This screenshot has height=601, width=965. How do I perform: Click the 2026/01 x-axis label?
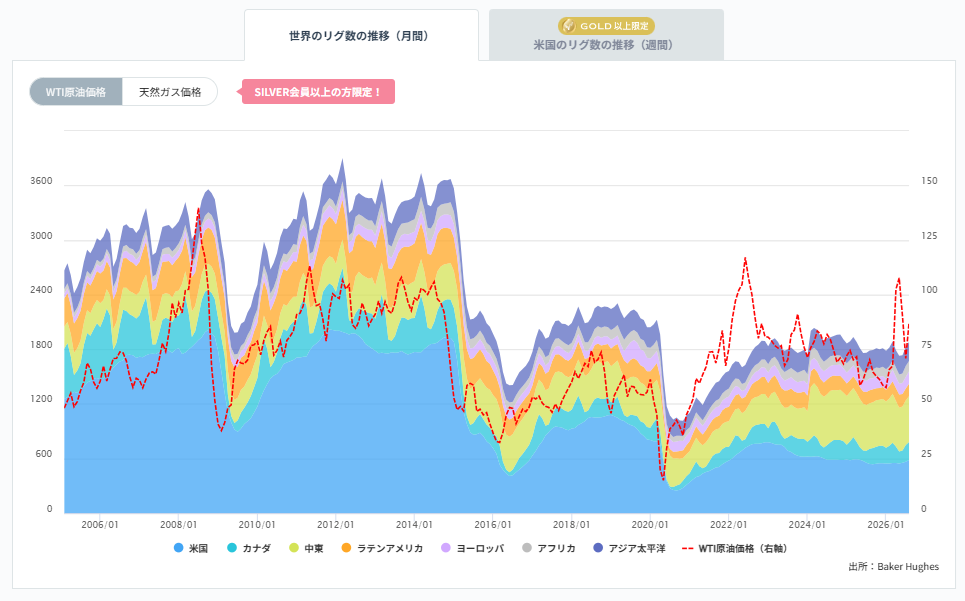coord(886,525)
